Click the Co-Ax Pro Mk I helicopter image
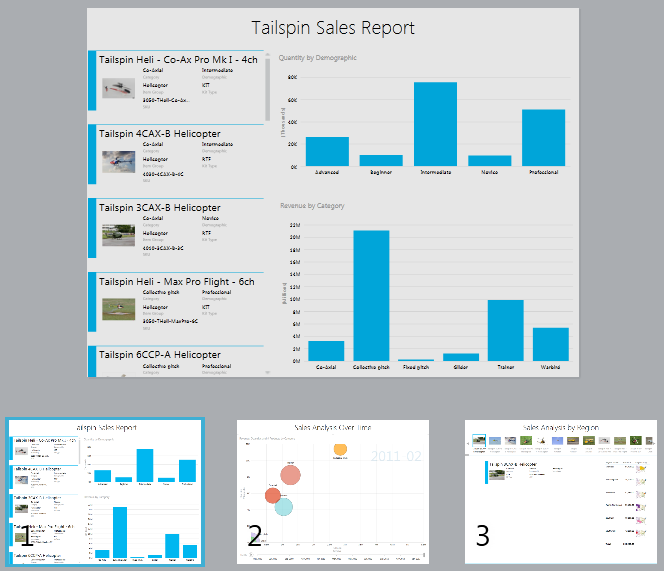664x571 pixels. (x=118, y=88)
